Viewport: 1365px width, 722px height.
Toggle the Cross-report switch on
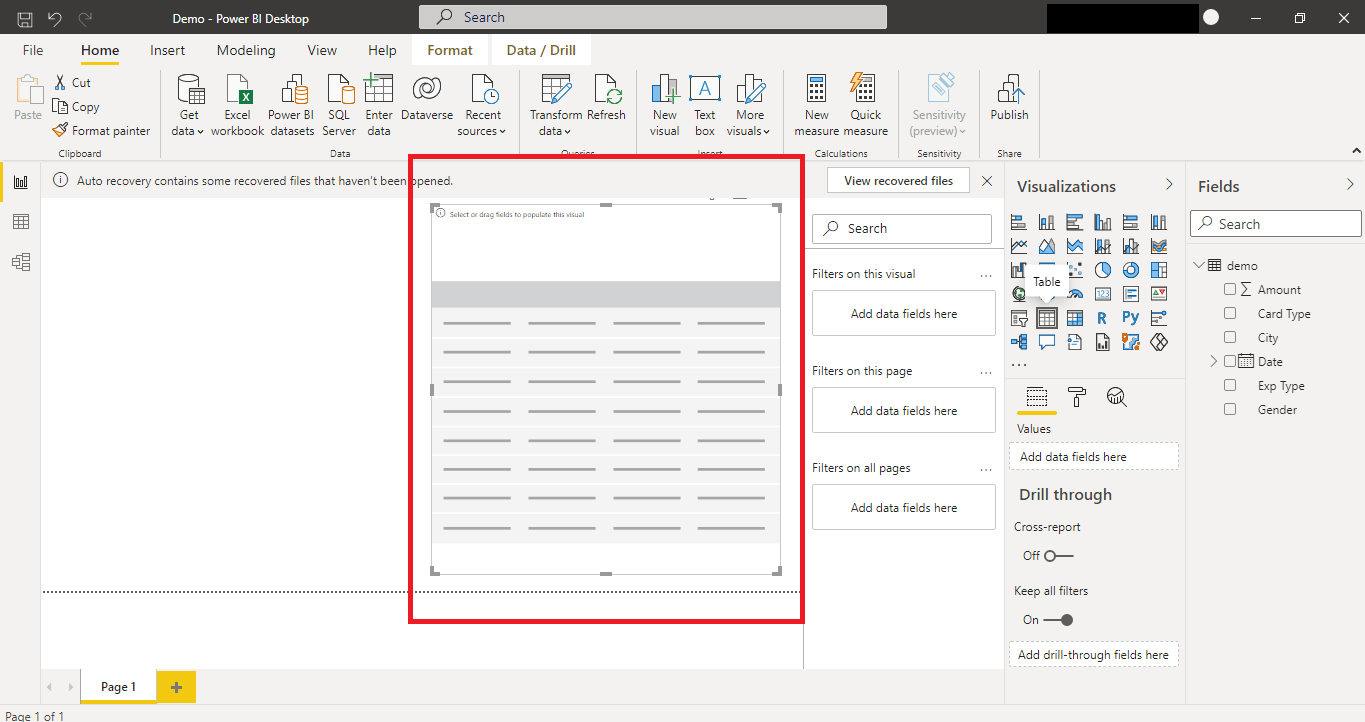1057,555
